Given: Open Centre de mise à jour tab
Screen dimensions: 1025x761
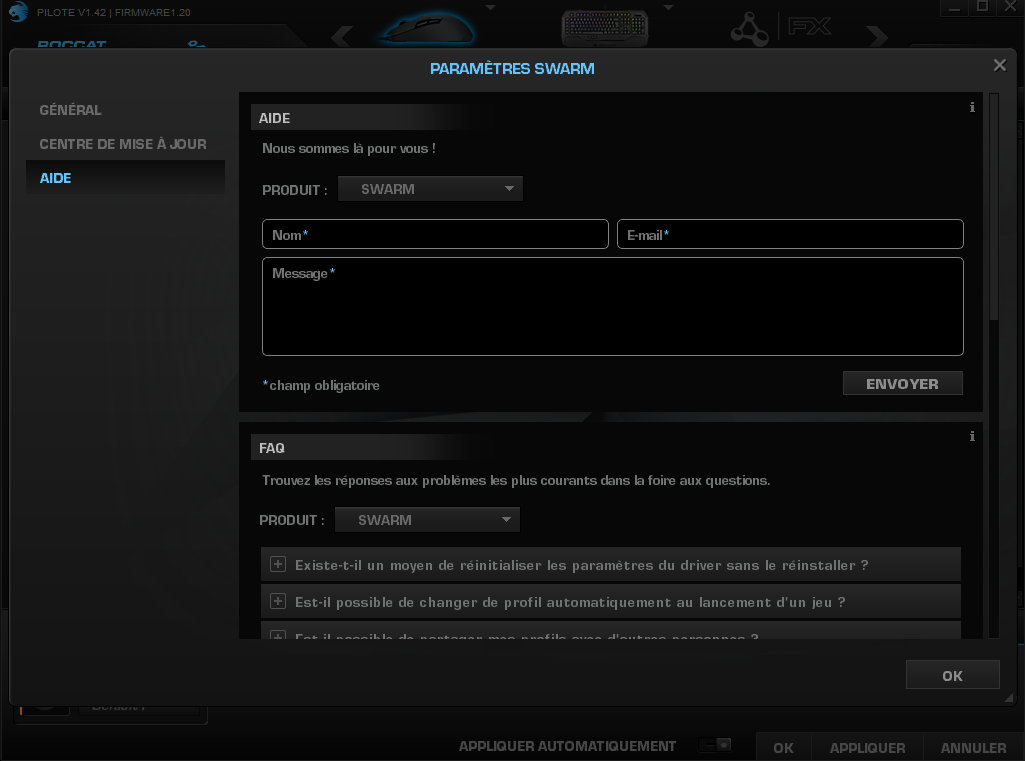Looking at the screenshot, I should (x=123, y=144).
